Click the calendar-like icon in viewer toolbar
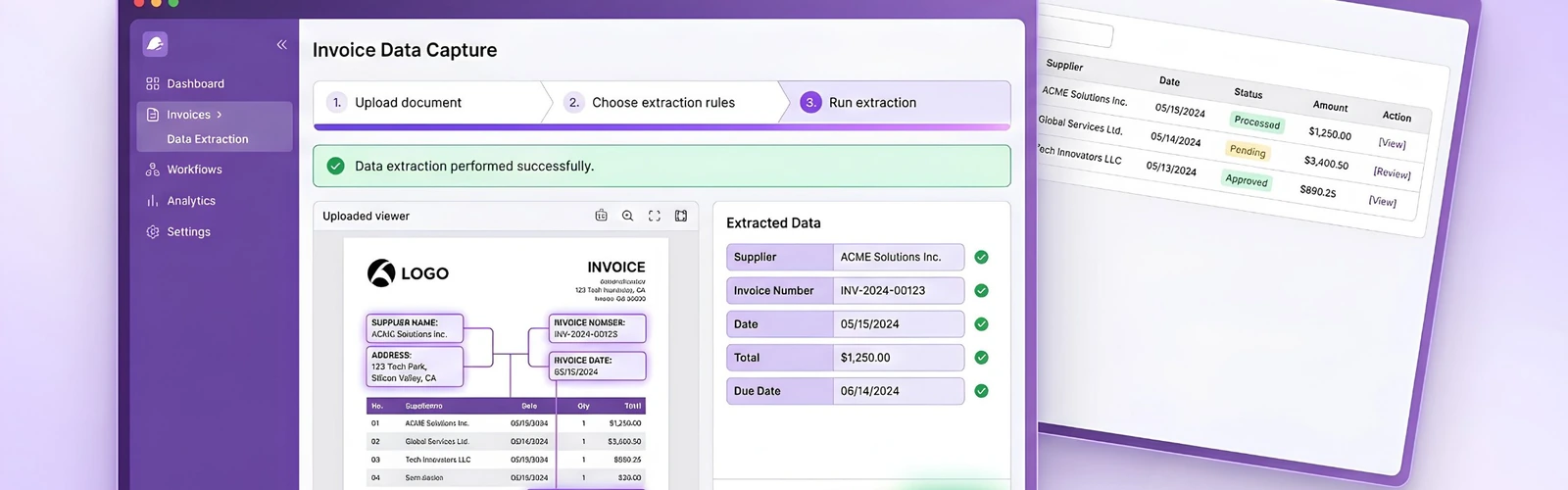Screen dimensions: 1568x490 601,216
